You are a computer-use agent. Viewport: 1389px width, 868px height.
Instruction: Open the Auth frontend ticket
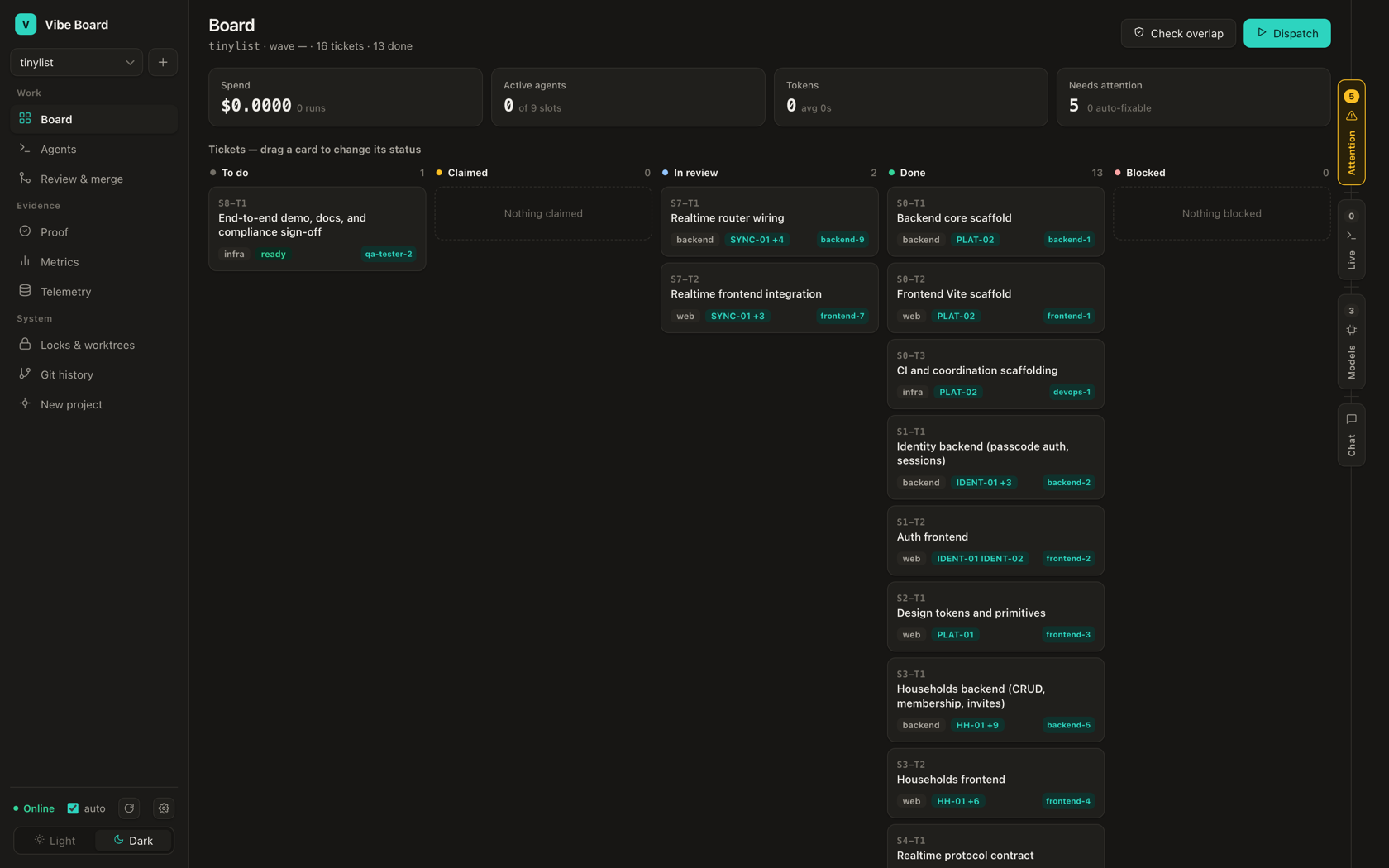(995, 541)
